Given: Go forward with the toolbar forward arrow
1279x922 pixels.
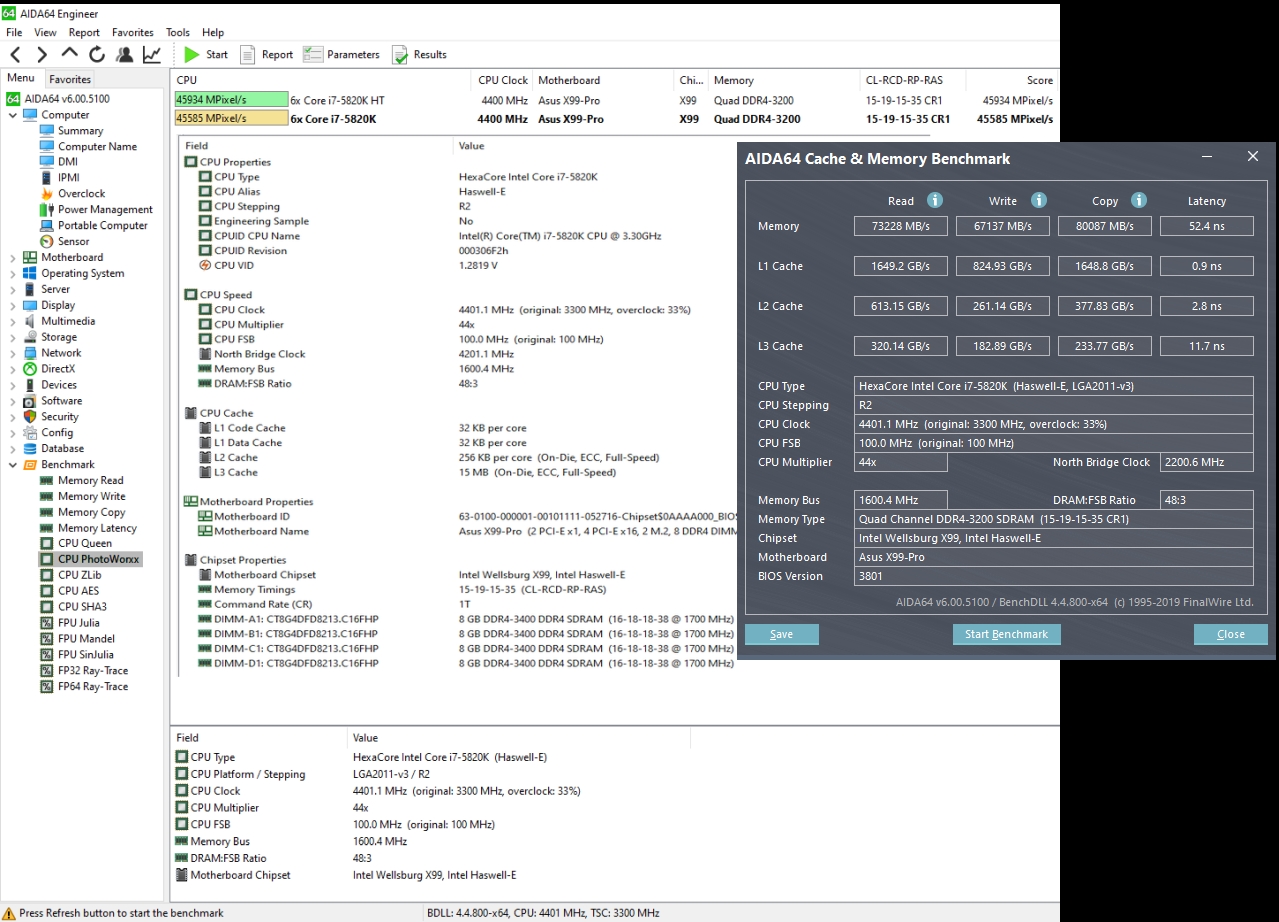Looking at the screenshot, I should 42,54.
